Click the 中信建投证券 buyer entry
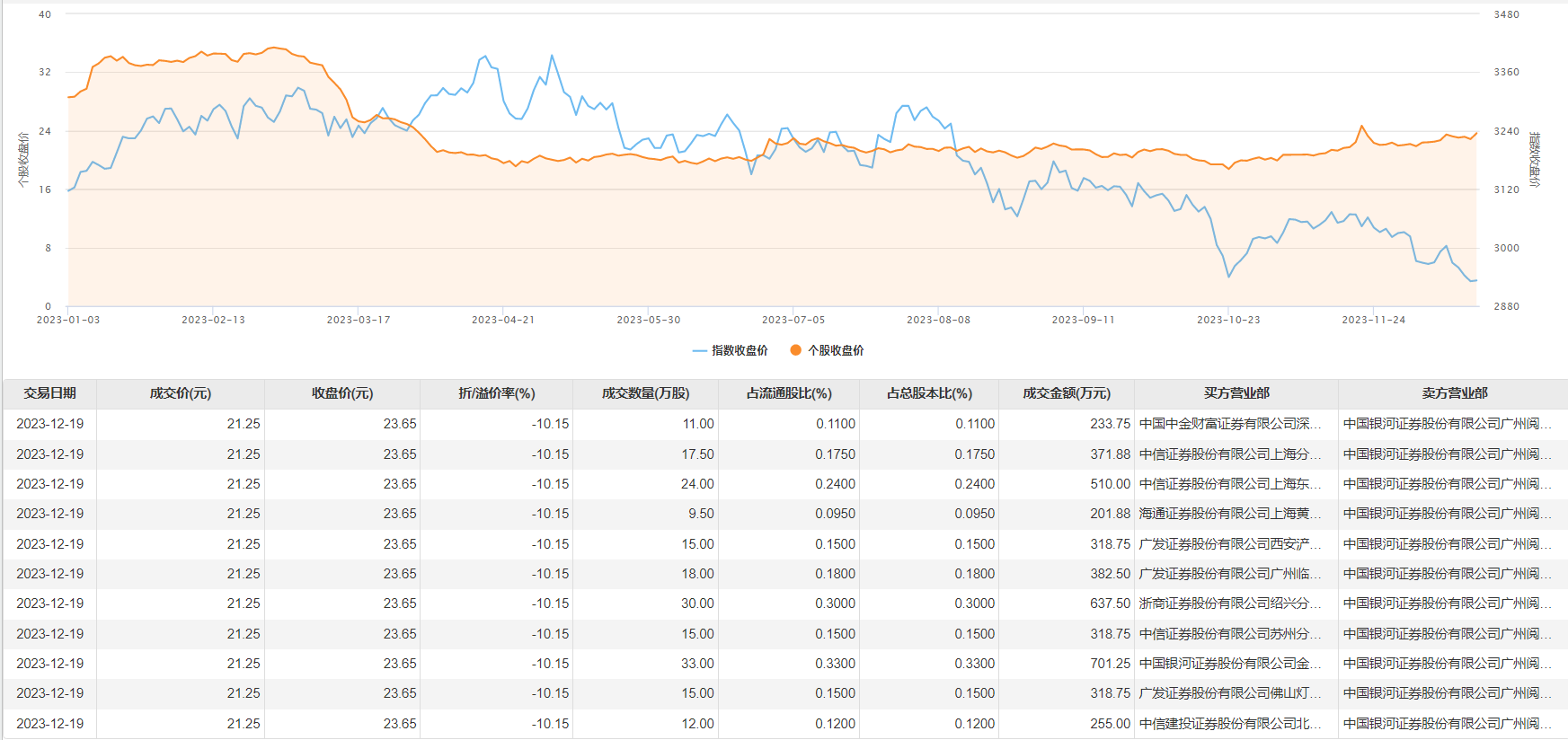 point(1229,724)
